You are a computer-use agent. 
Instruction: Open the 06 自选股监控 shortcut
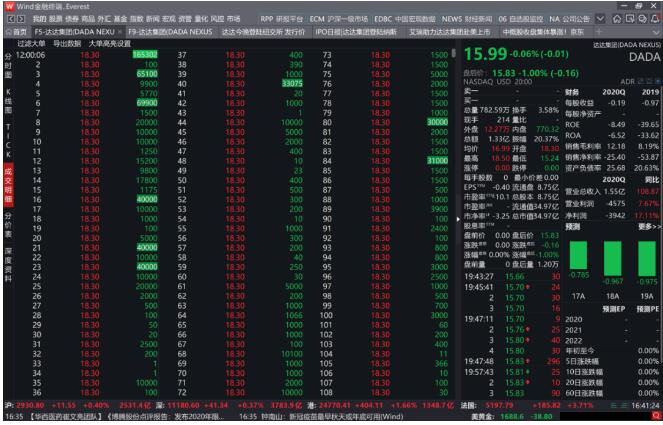point(521,19)
